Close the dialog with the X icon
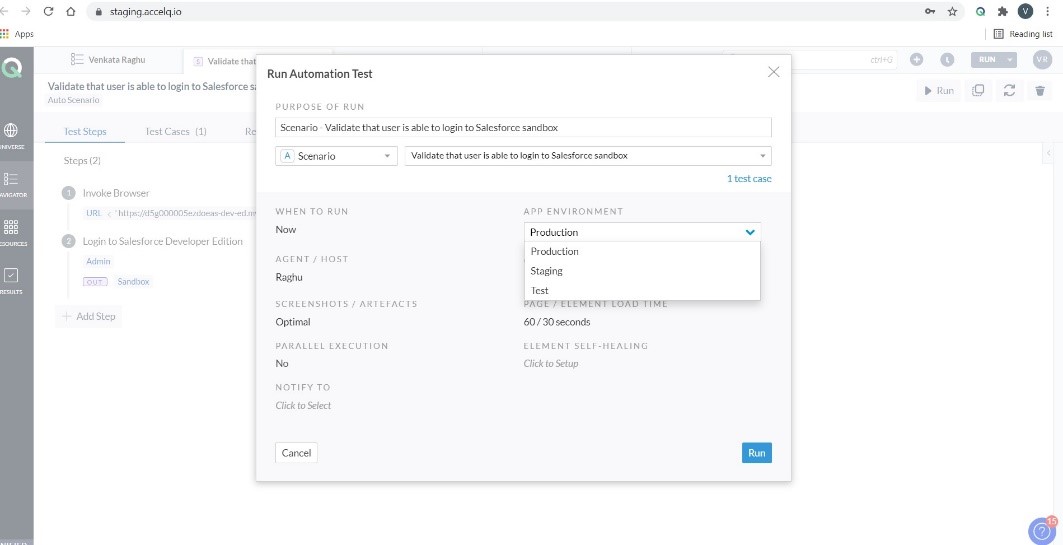 pyautogui.click(x=774, y=72)
